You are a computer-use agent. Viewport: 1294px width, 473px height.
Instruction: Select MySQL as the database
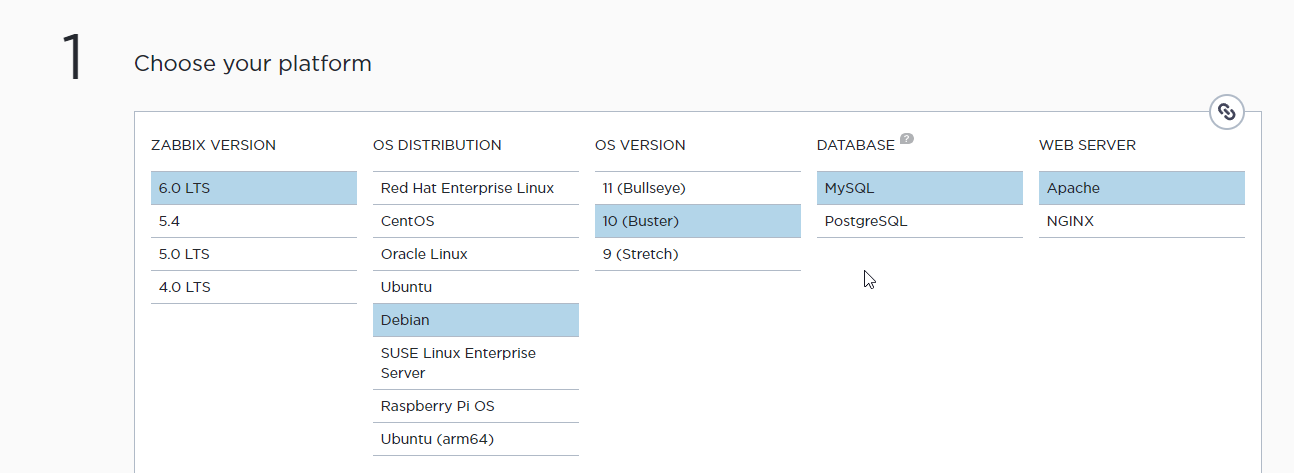pos(920,188)
